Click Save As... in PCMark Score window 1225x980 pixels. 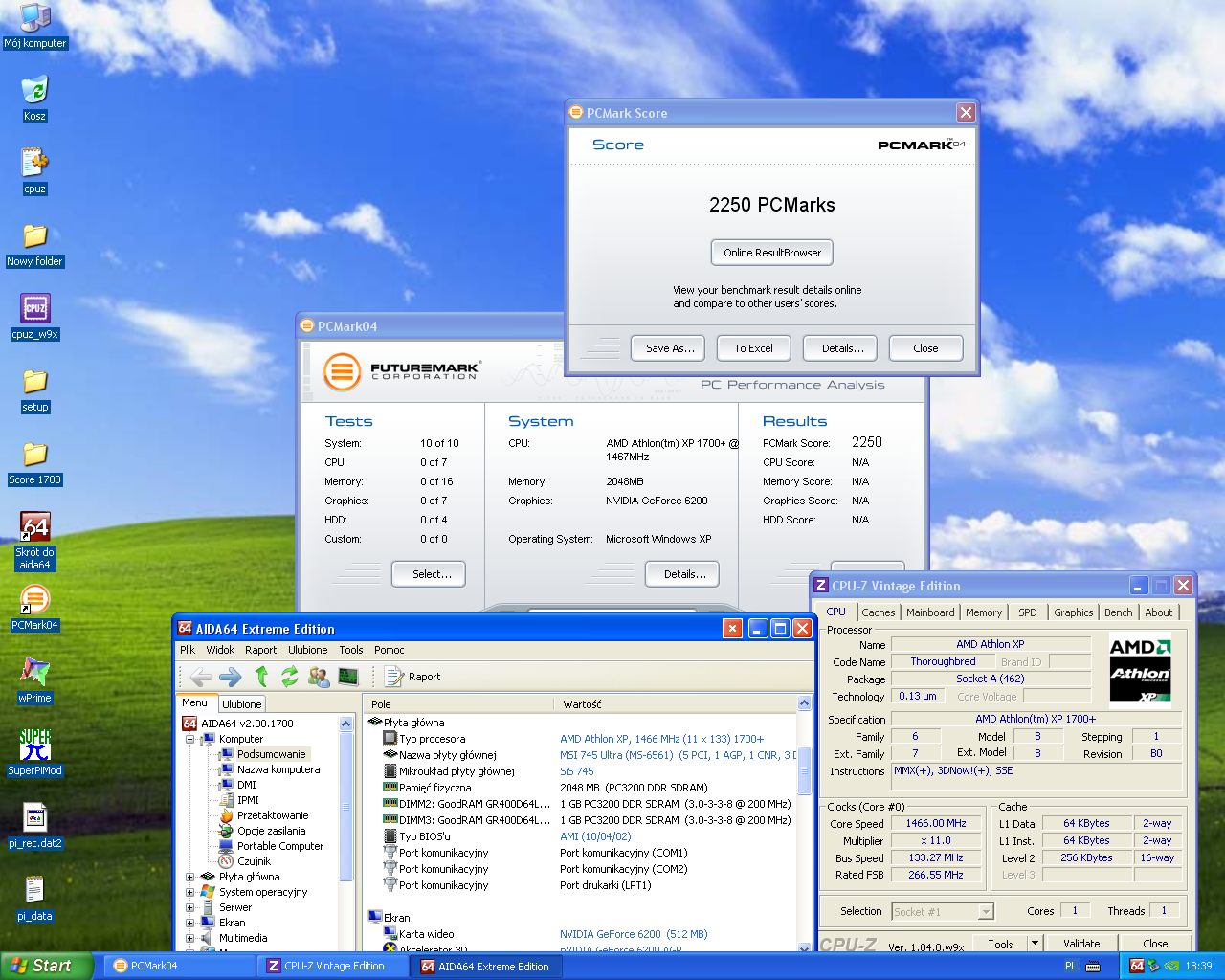tap(668, 348)
